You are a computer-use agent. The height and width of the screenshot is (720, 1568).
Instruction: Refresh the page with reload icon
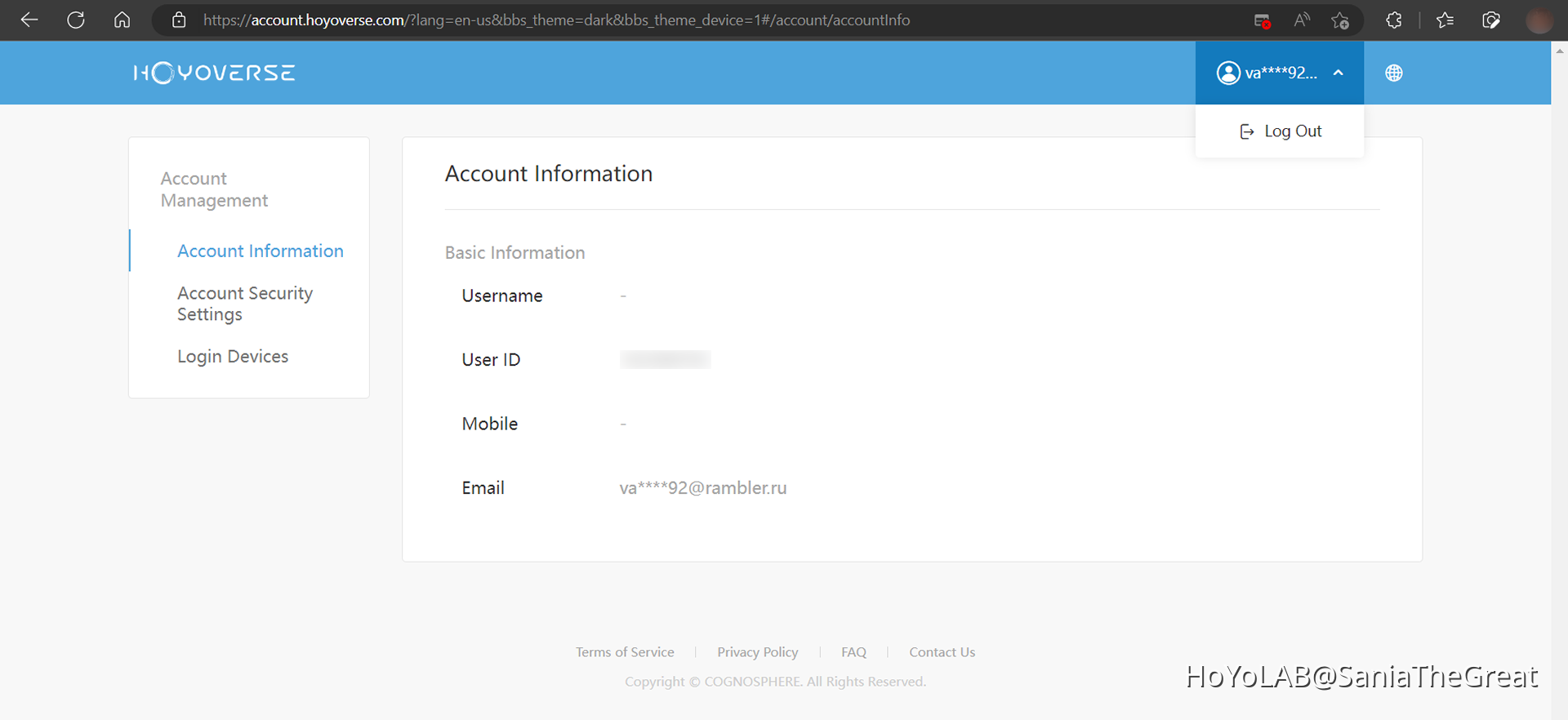coord(76,20)
